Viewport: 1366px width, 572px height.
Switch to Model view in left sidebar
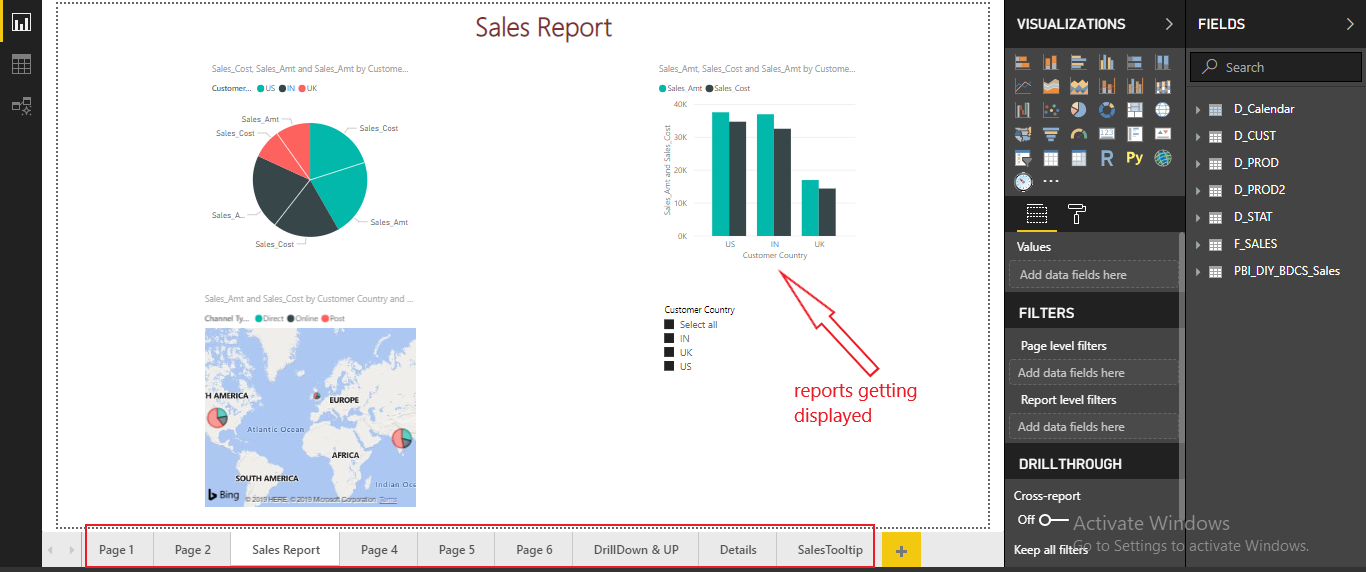[21, 105]
